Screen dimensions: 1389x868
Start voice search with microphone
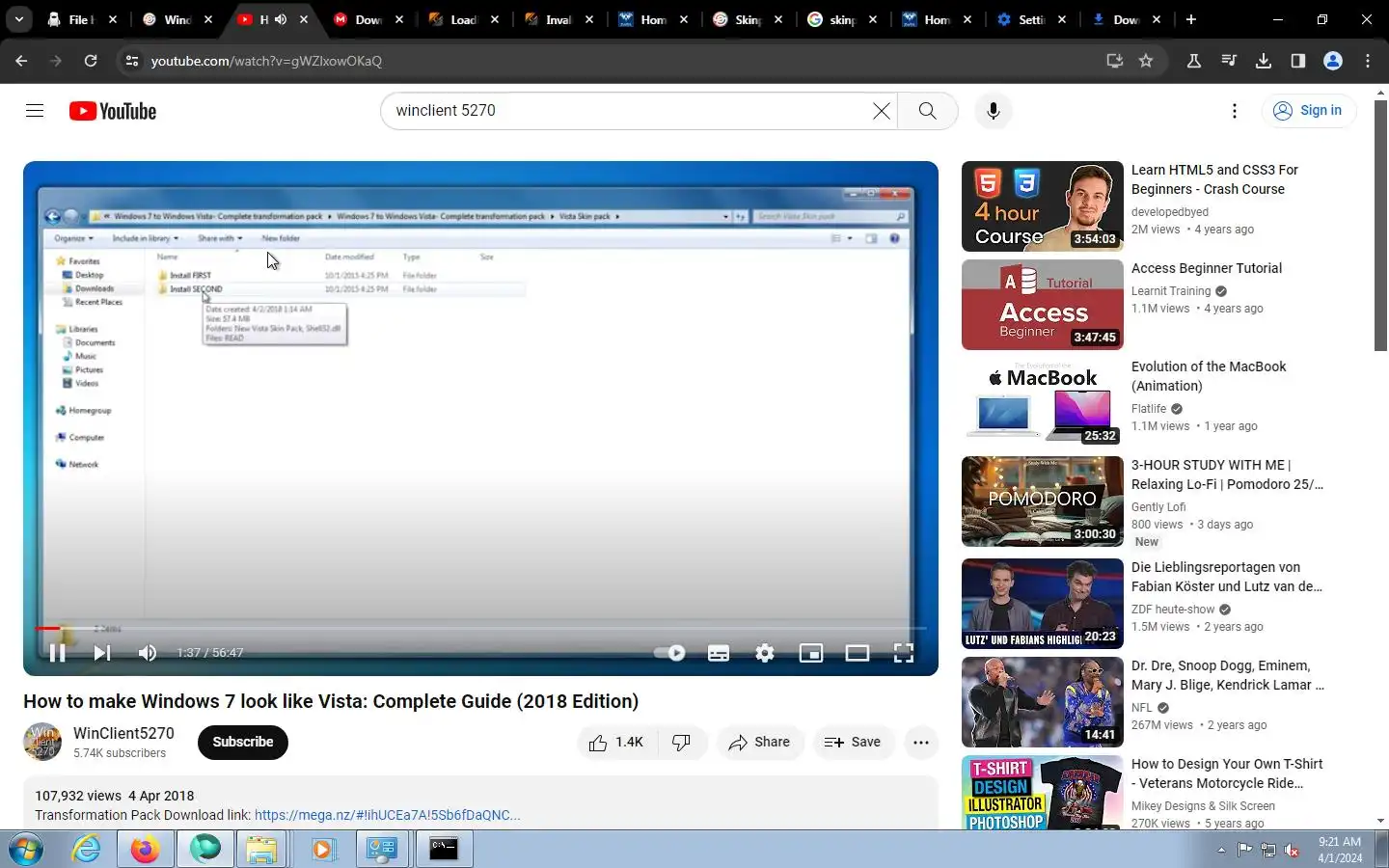click(x=993, y=111)
